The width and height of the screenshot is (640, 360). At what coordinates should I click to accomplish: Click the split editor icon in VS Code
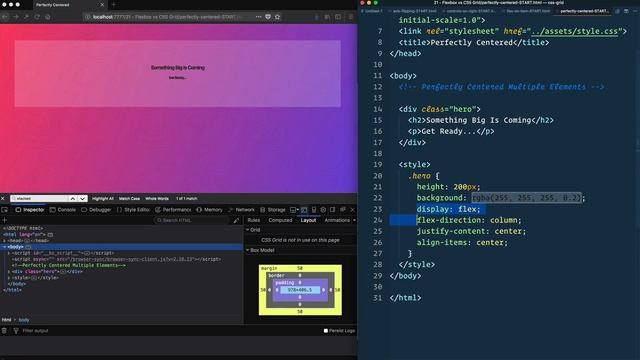626,11
